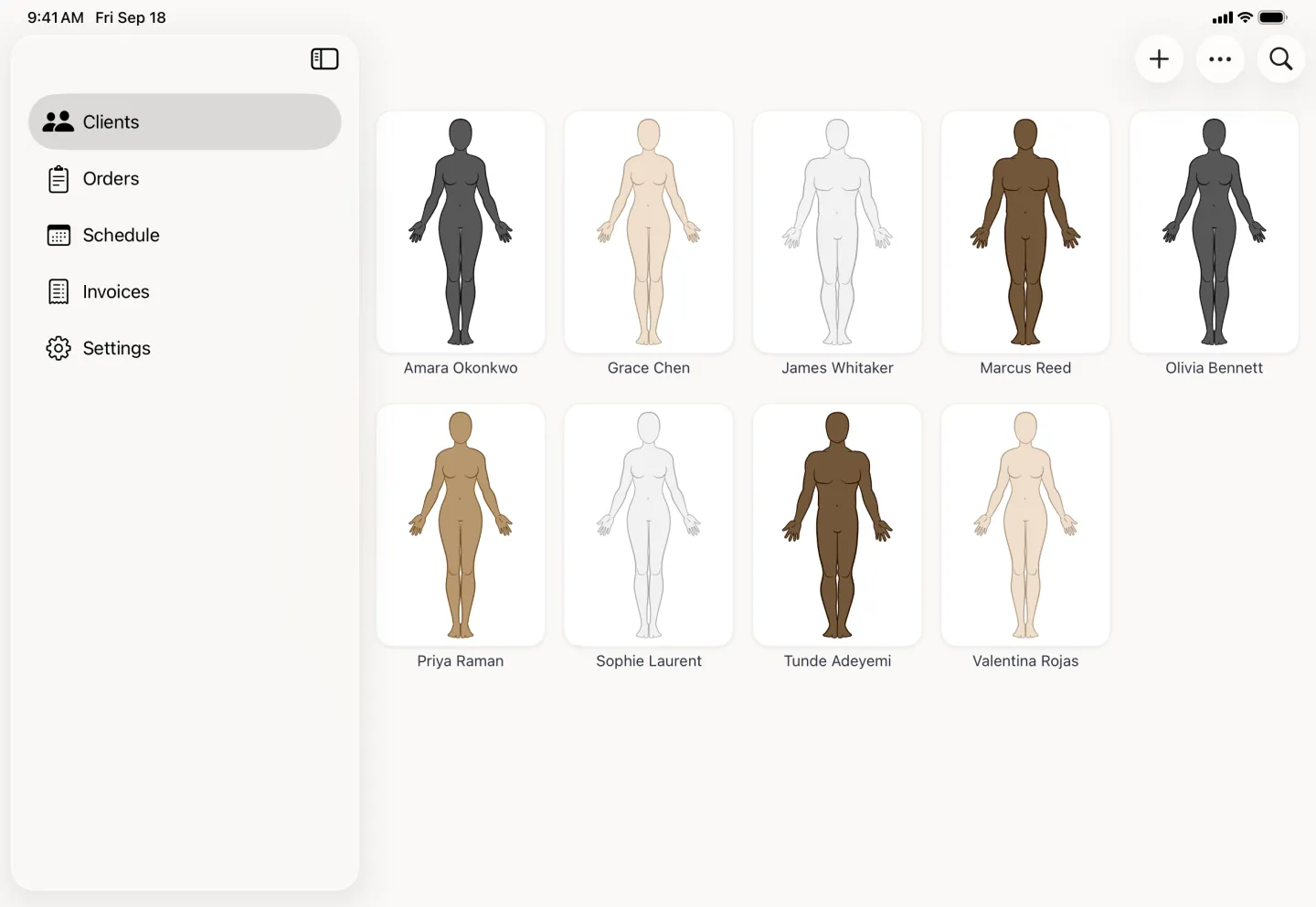Tap the plus add client button
The height and width of the screenshot is (907, 1316).
pyautogui.click(x=1159, y=59)
